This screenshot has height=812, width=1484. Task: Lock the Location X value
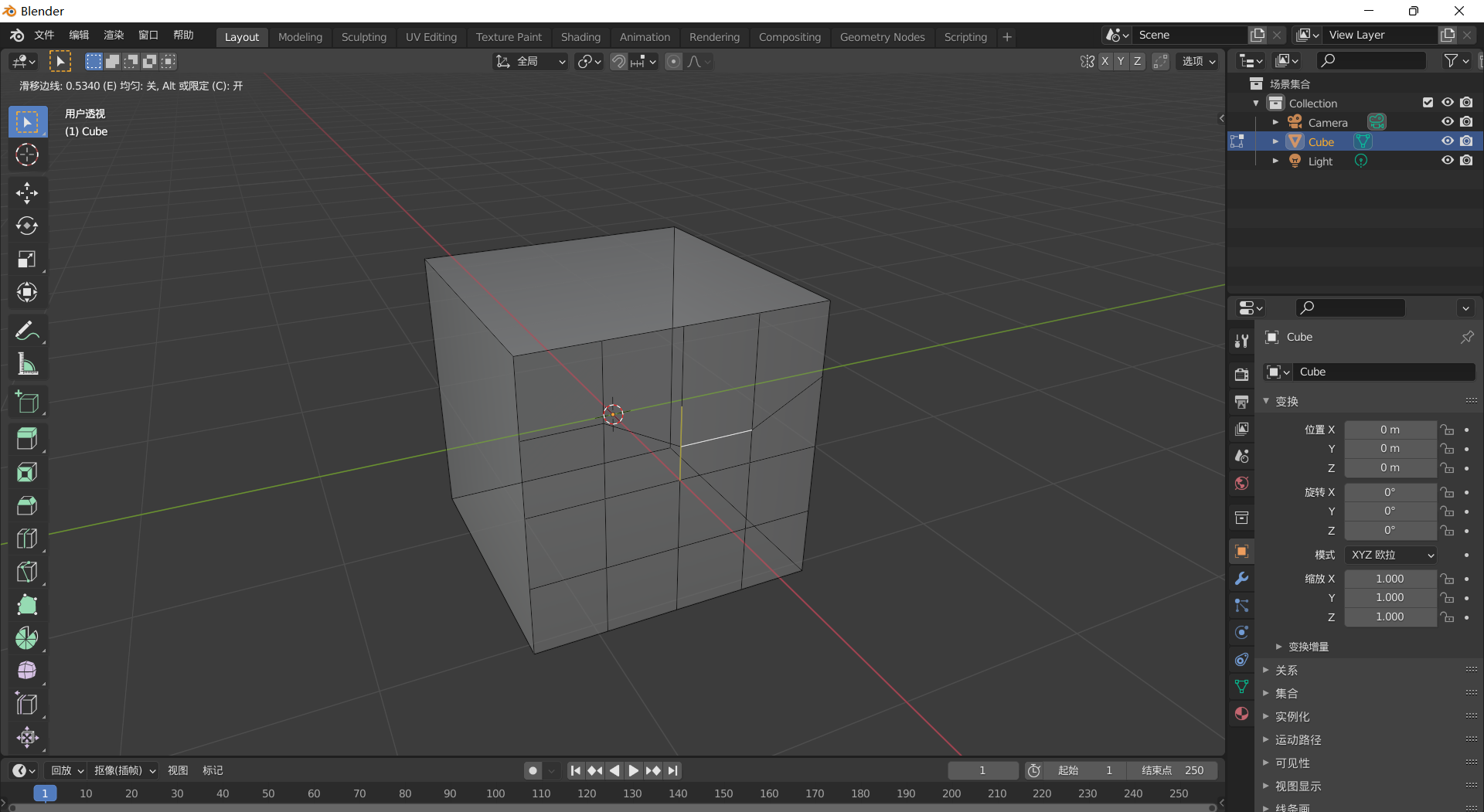coord(1448,430)
